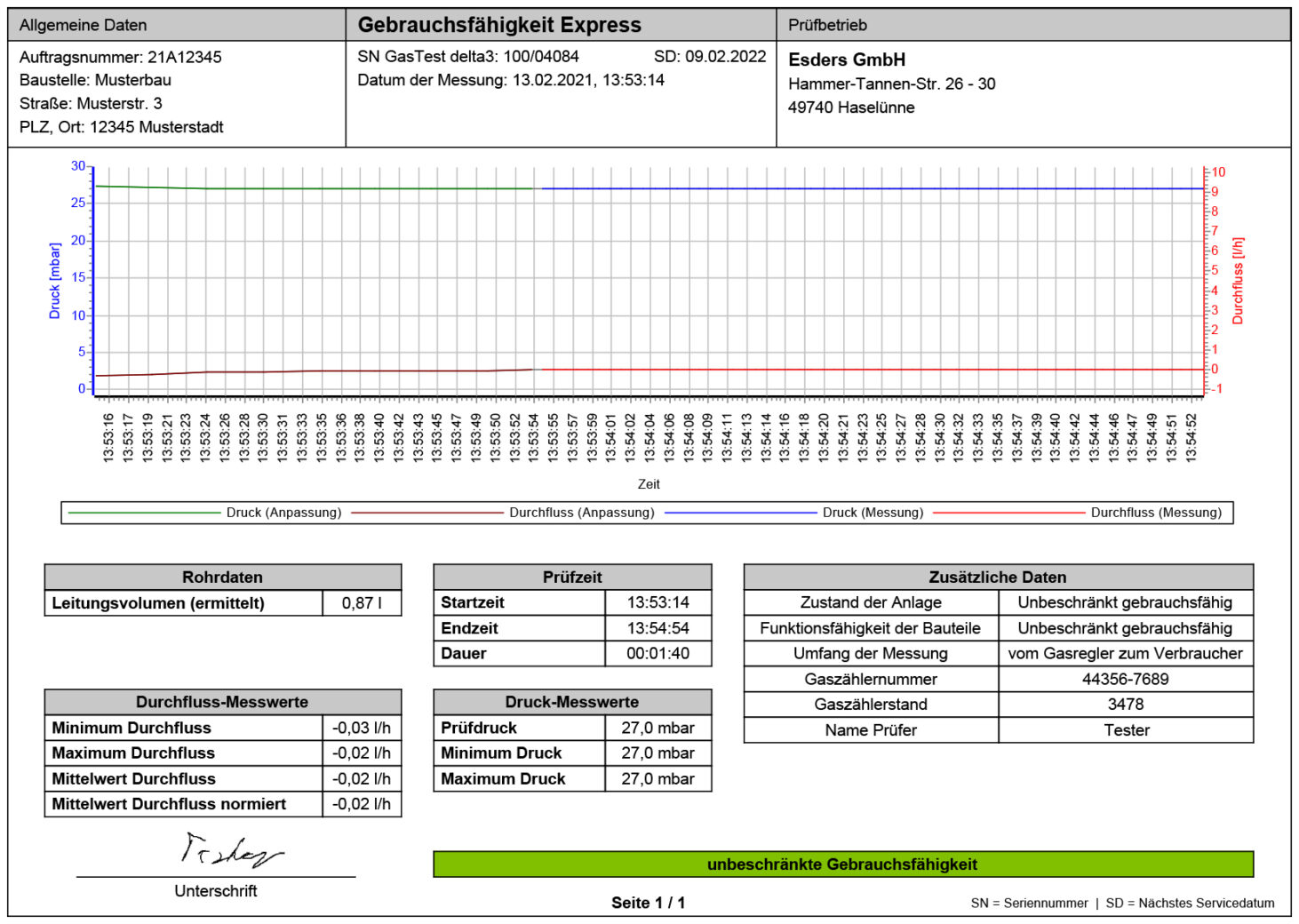Click the handwritten signature above Unterschrift

pos(229,851)
